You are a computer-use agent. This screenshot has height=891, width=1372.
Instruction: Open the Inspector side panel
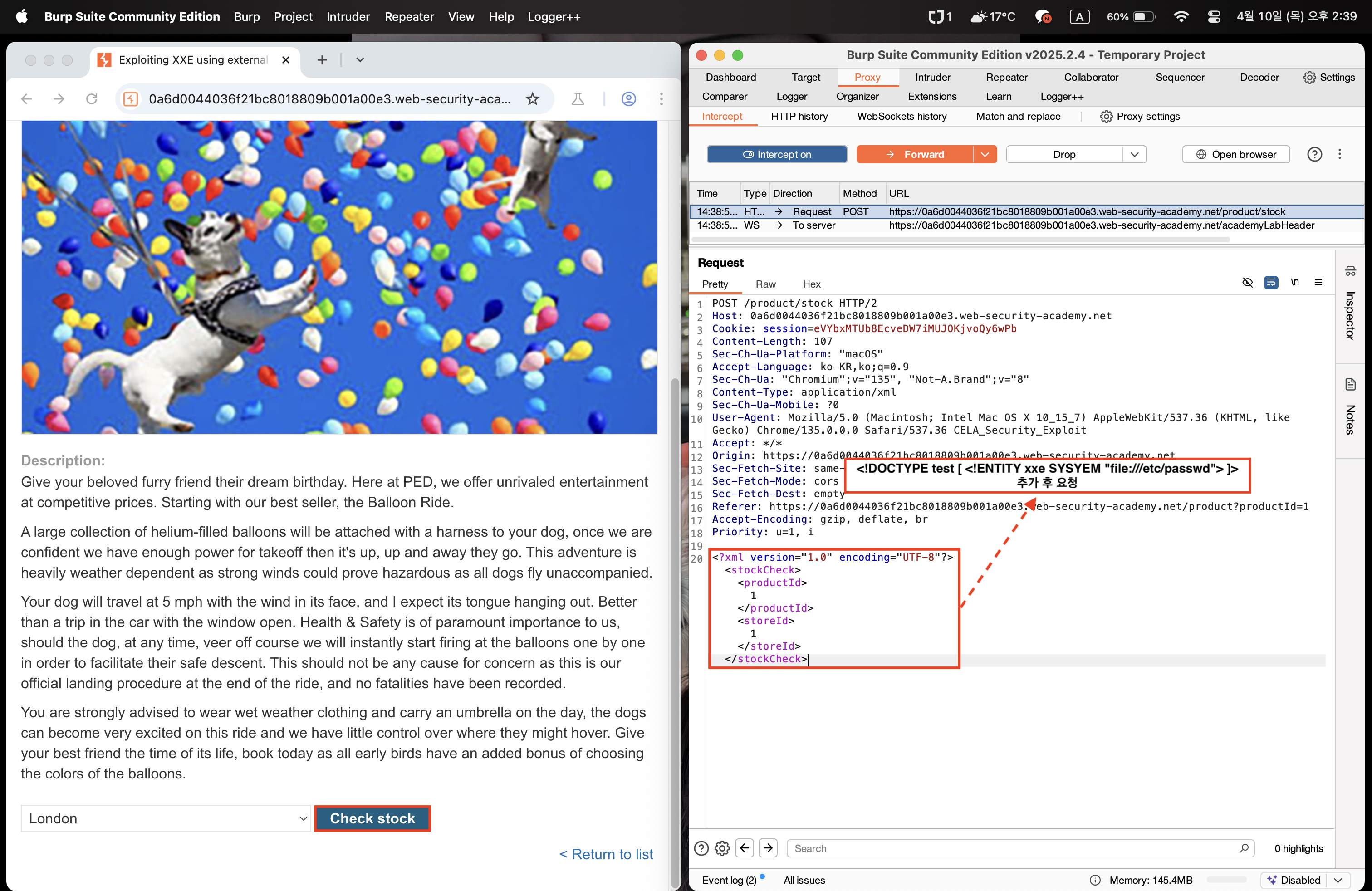1350,303
